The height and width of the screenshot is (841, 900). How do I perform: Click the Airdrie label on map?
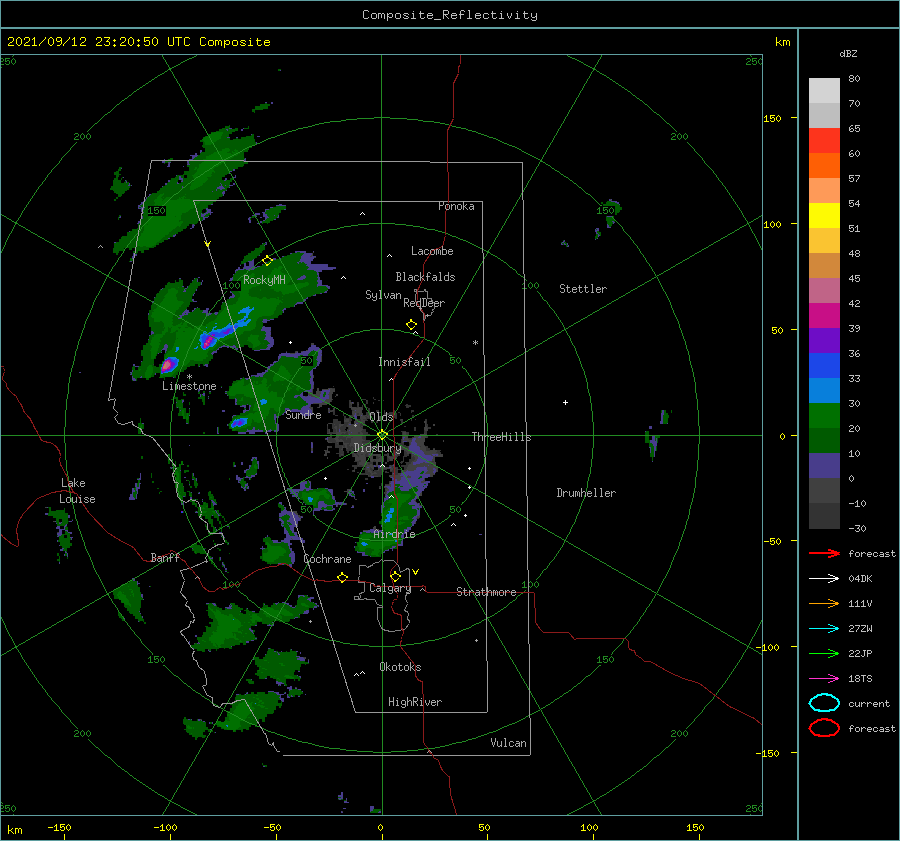(x=394, y=534)
